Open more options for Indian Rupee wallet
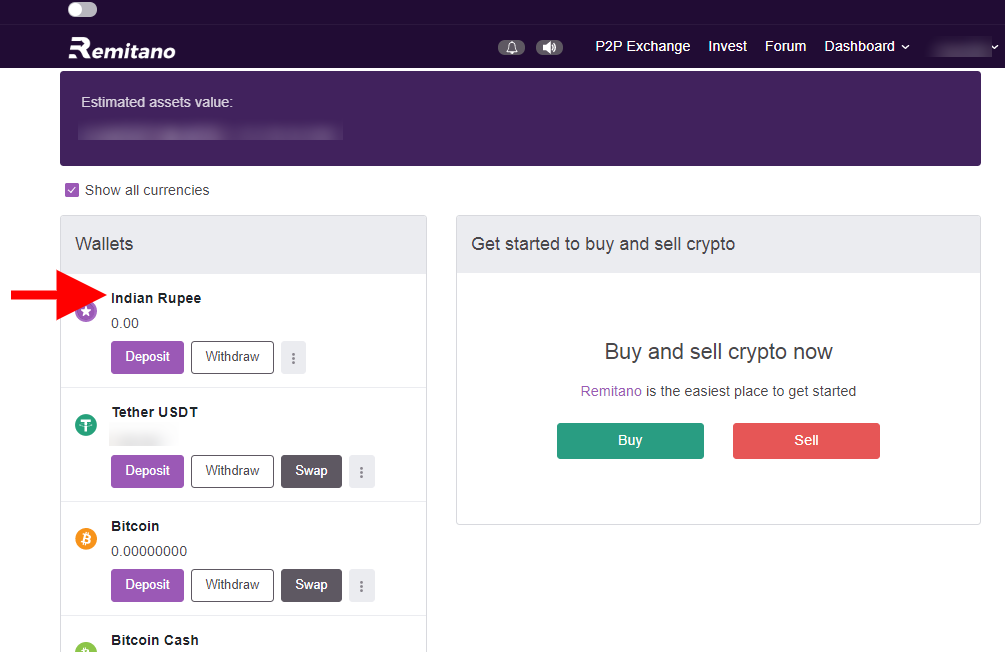The height and width of the screenshot is (652, 1005). tap(293, 357)
